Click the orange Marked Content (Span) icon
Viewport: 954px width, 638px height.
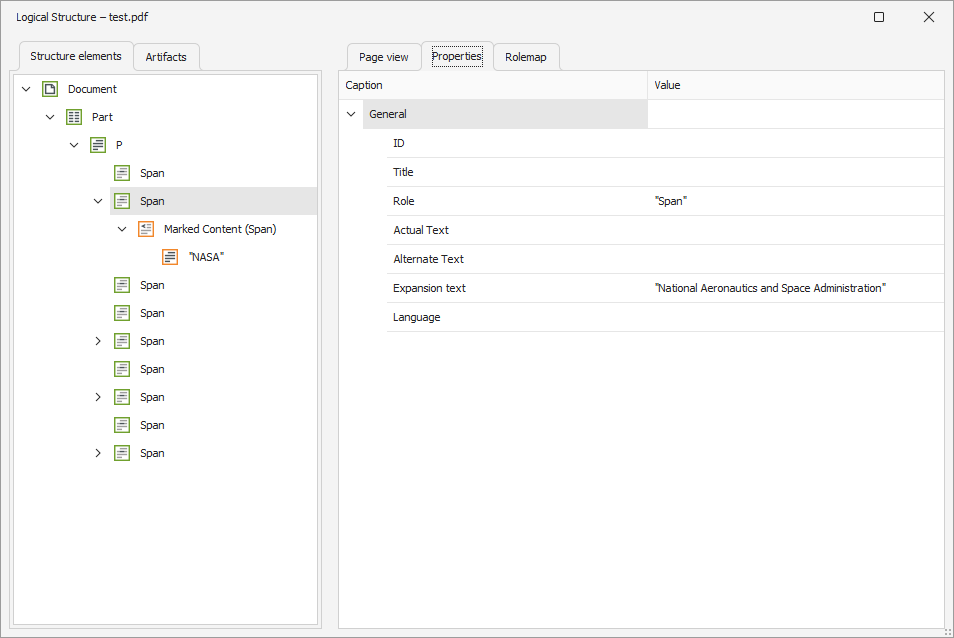click(146, 229)
